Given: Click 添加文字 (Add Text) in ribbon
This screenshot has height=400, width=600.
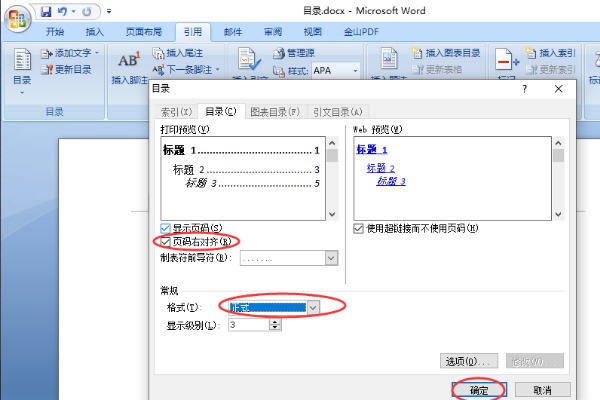Looking at the screenshot, I should coord(72,53).
